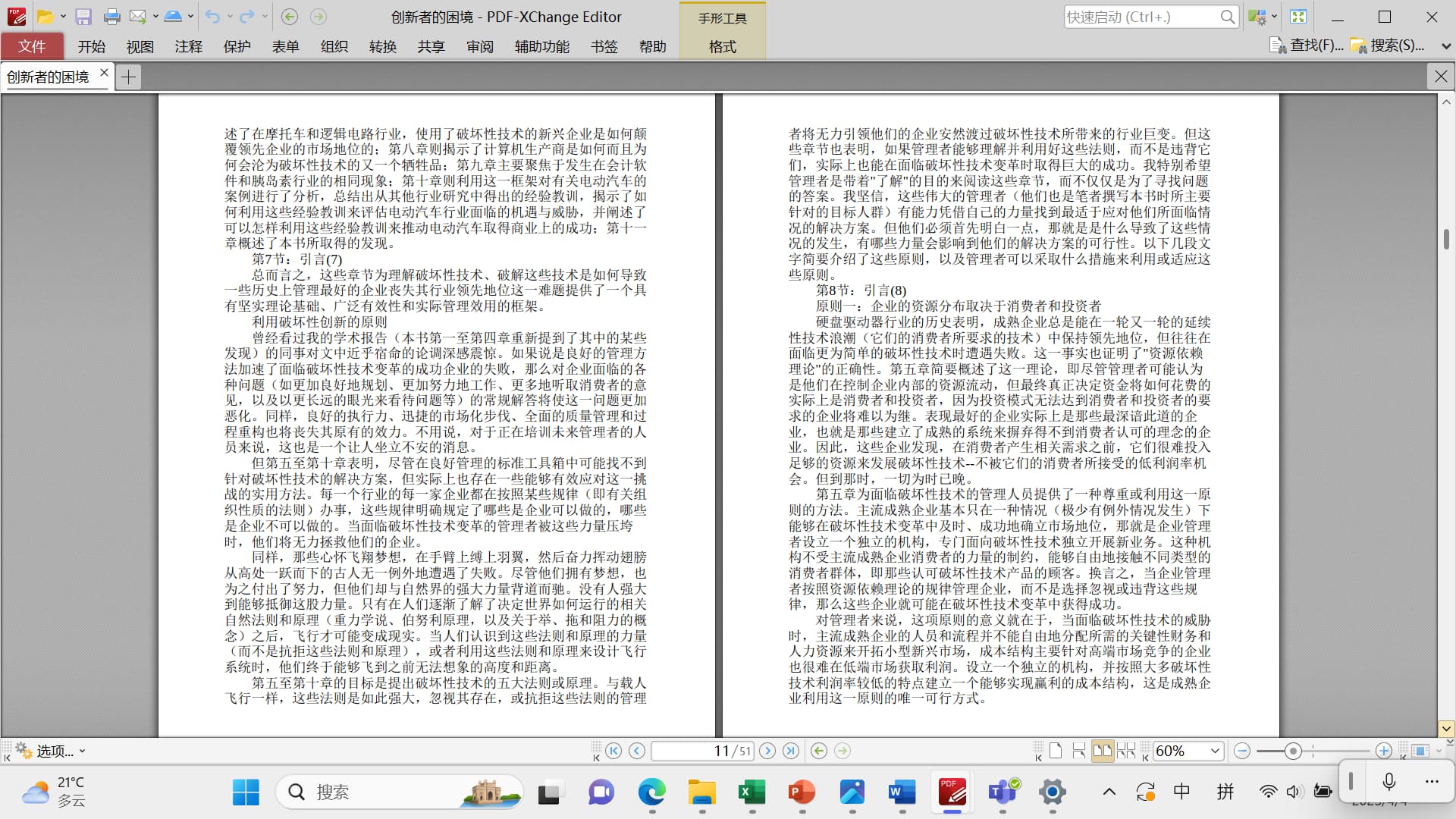The width and height of the screenshot is (1456, 819).
Task: Go to next page arrow
Action: 767,751
